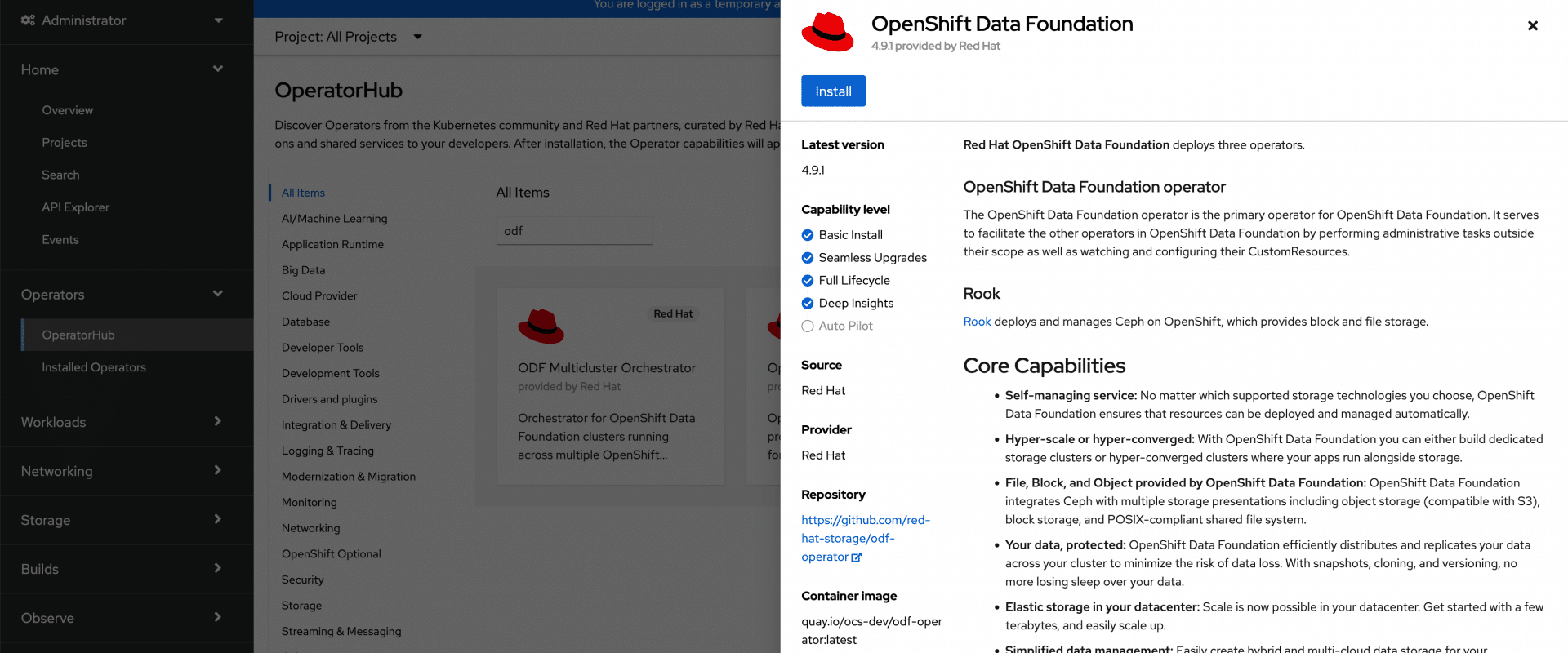
Task: Click the Basic Install capability check icon
Action: pos(808,235)
